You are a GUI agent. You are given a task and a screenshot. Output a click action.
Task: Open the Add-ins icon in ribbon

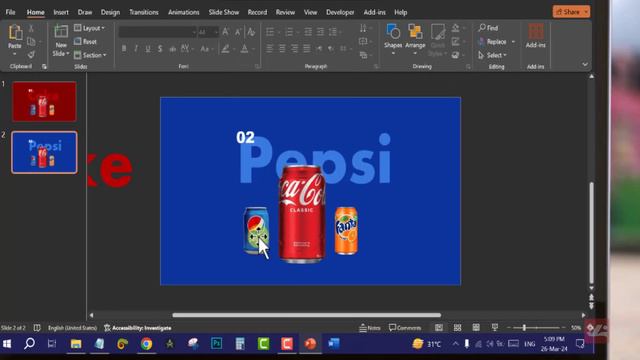tap(536, 31)
